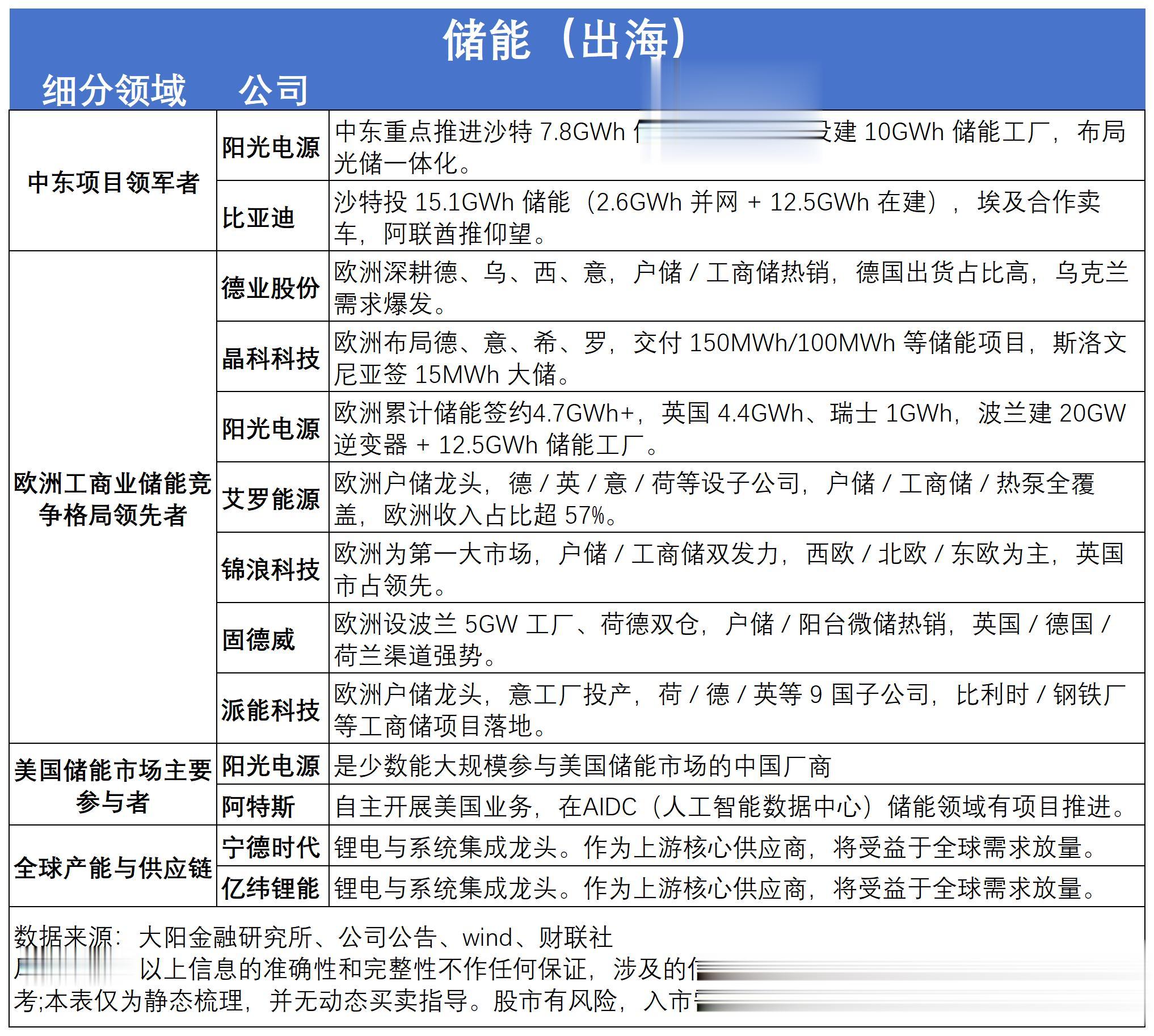Image resolution: width=1154 pixels, height=1036 pixels.
Task: Click the title 储能（出海）
Action: pyautogui.click(x=565, y=40)
